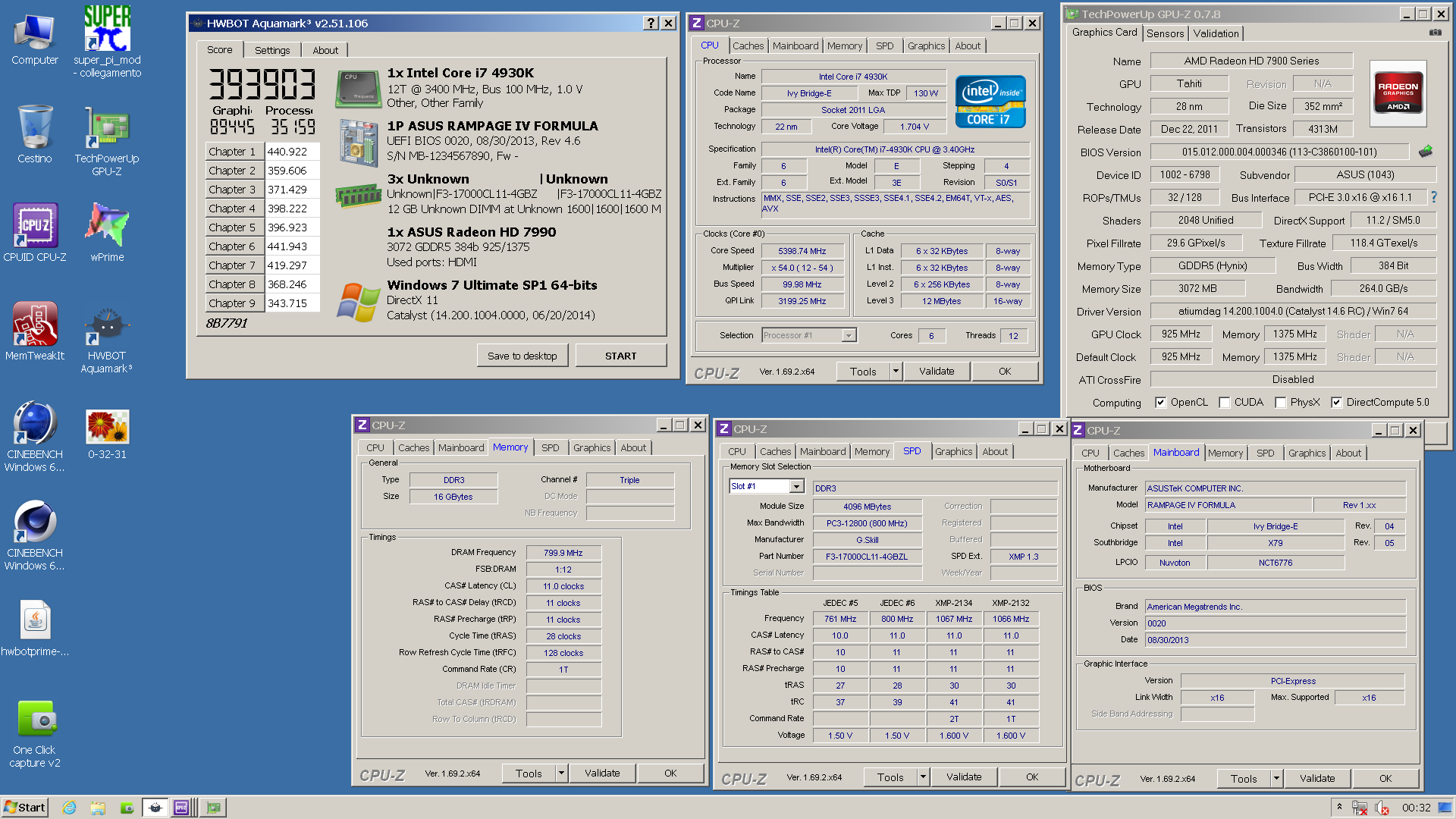Open the 0-32-31 image file icon
Screen dimensions: 1456x819
107,434
